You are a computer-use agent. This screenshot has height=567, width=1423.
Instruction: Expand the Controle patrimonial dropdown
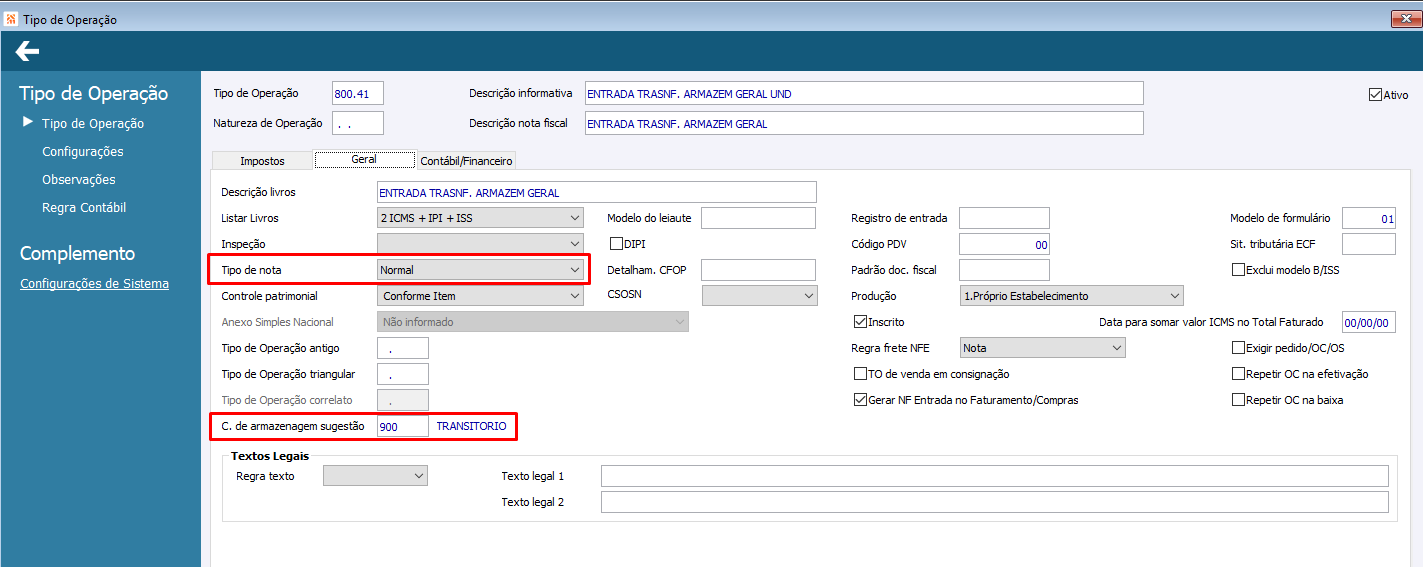[x=480, y=296]
